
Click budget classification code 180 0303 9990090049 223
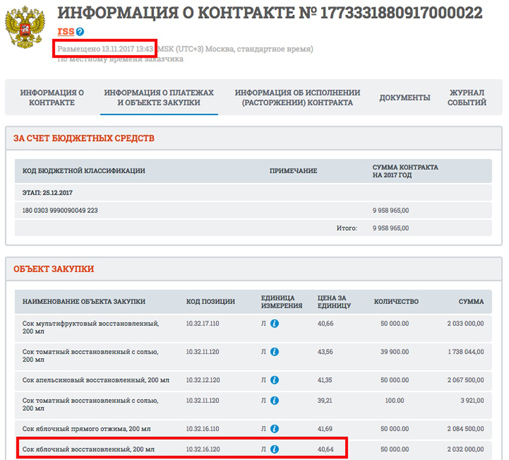tap(60, 210)
